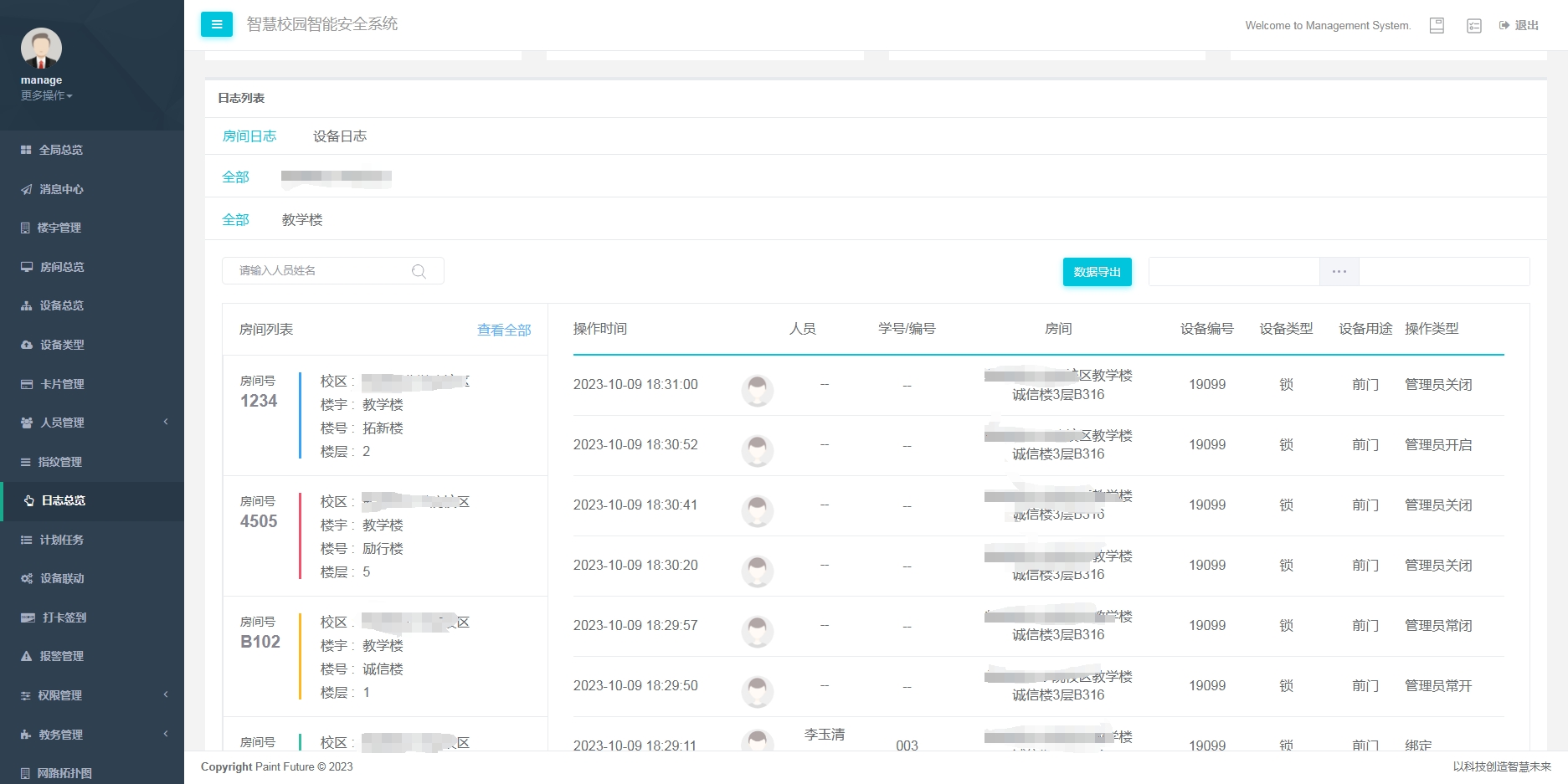1568x784 pixels.
Task: Click timestamp 2023-10-09 18:30:20
Action: [635, 565]
